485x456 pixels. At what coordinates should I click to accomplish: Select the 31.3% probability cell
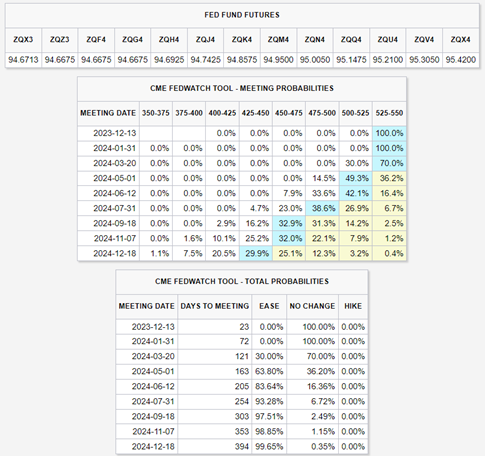click(322, 223)
